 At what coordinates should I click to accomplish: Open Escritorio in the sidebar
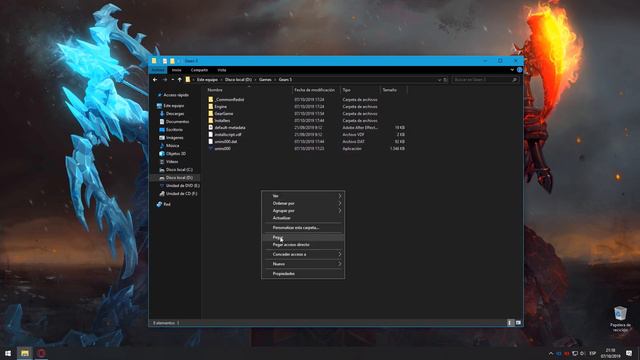point(174,130)
